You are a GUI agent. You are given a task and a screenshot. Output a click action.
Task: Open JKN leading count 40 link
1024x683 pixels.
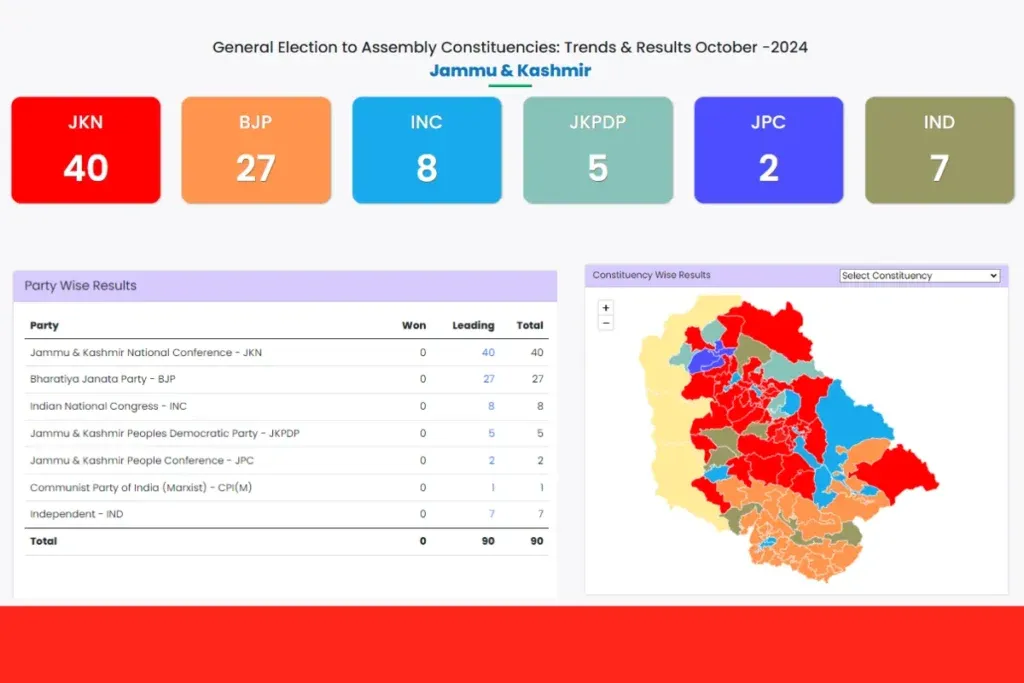[488, 353]
